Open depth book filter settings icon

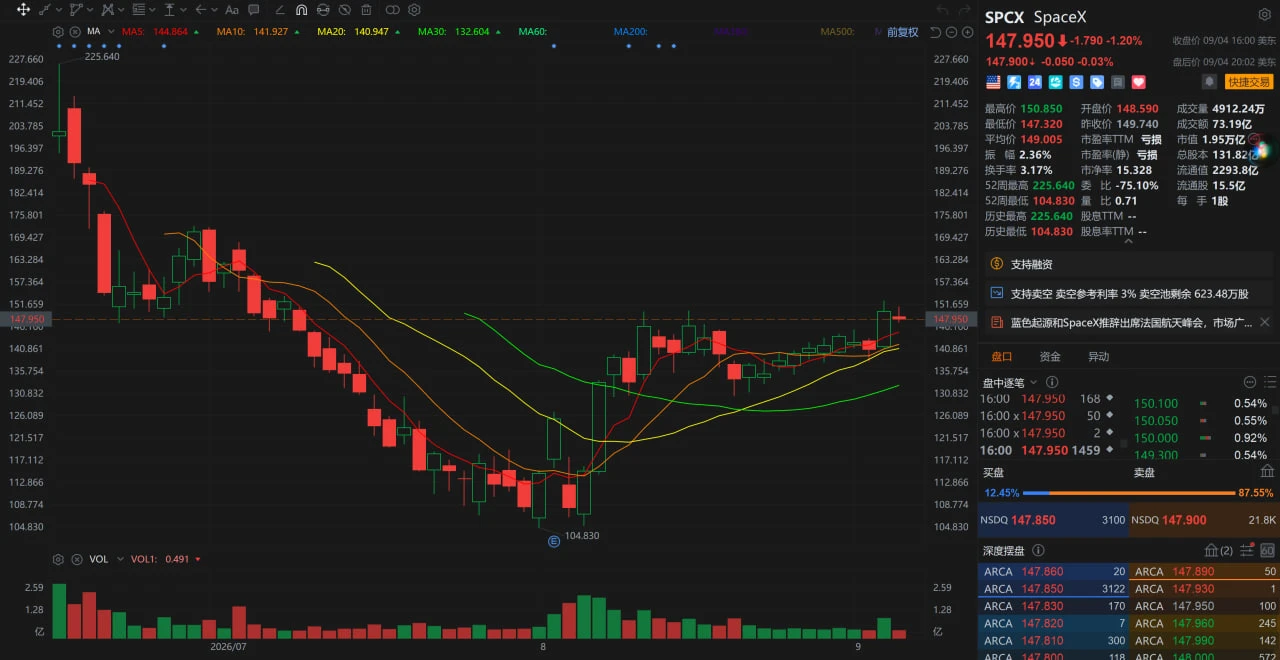(1246, 550)
